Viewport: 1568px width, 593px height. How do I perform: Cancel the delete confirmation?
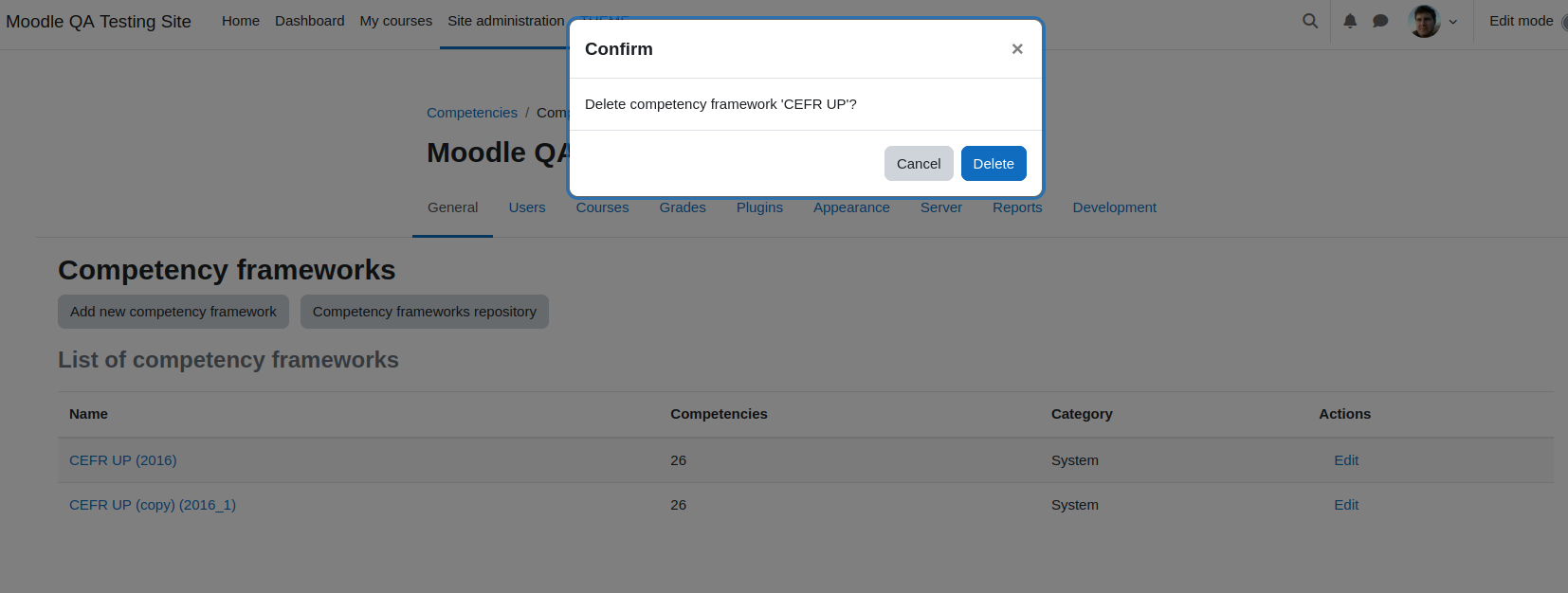[x=919, y=163]
